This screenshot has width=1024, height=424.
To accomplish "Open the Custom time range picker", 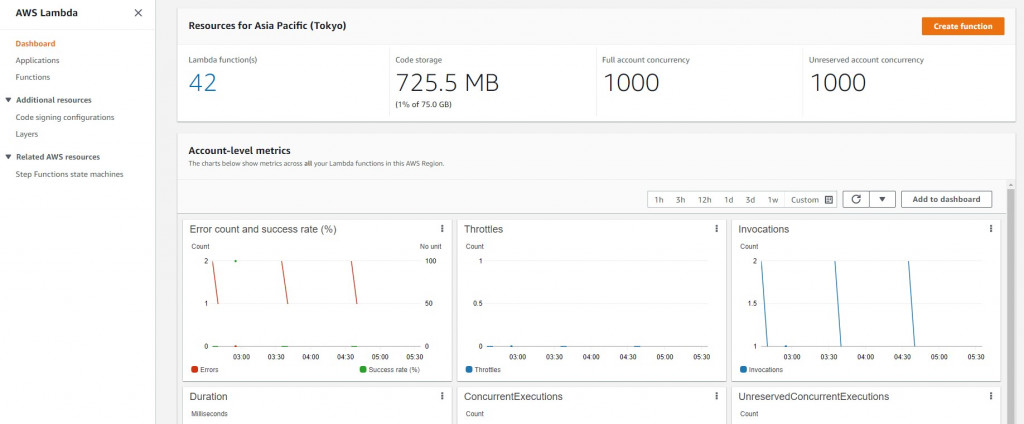I will point(811,200).
